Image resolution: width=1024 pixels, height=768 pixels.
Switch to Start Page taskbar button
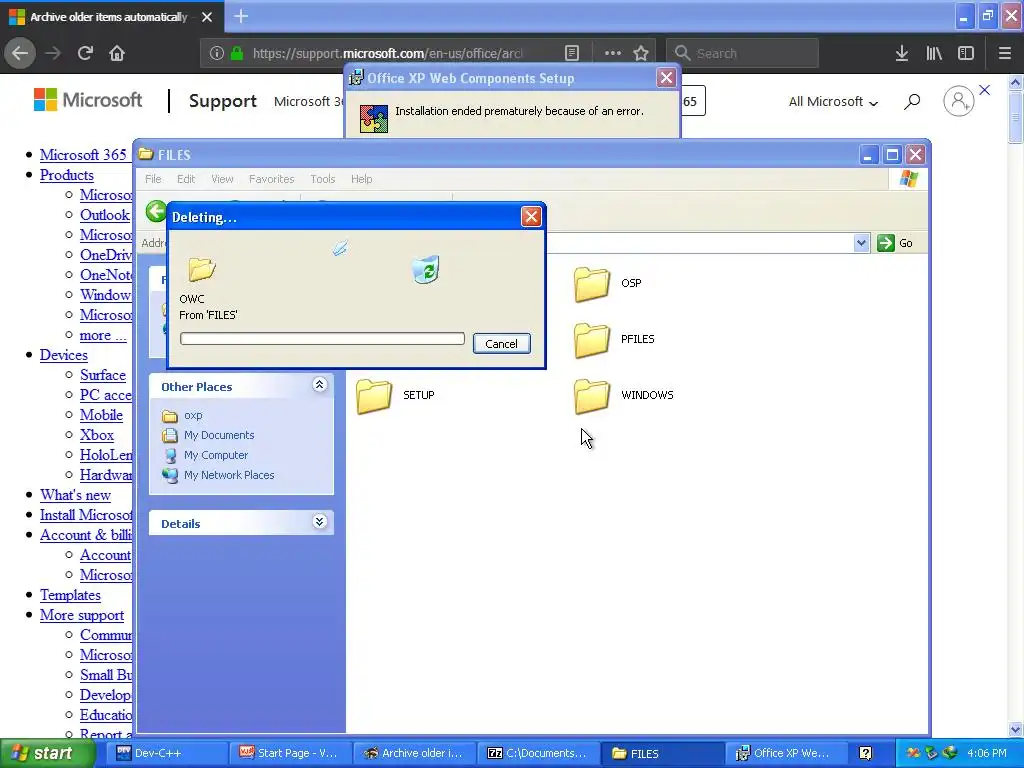click(289, 754)
